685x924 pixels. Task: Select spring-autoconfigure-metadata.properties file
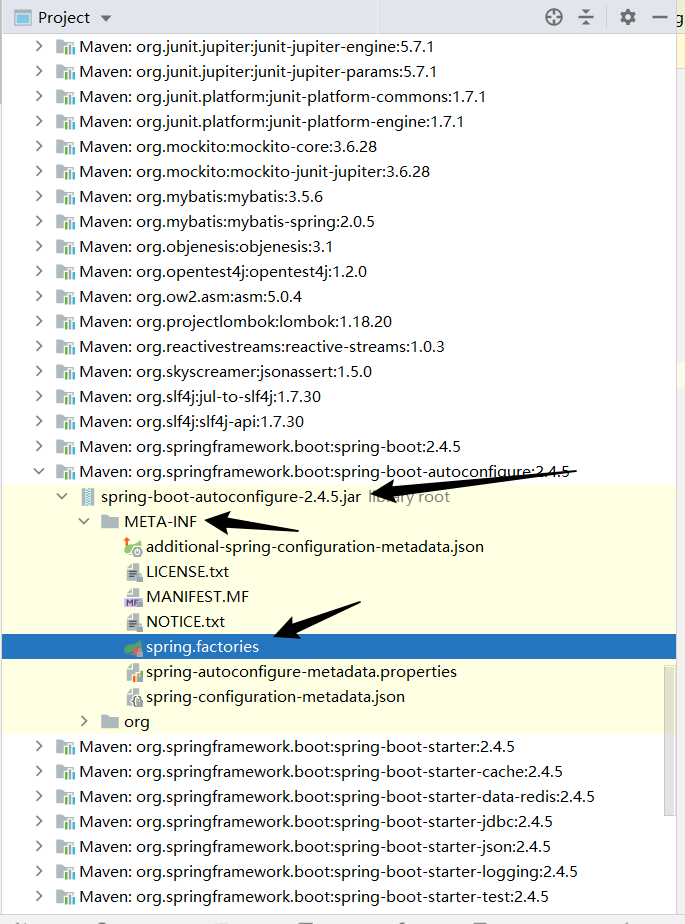(x=301, y=672)
